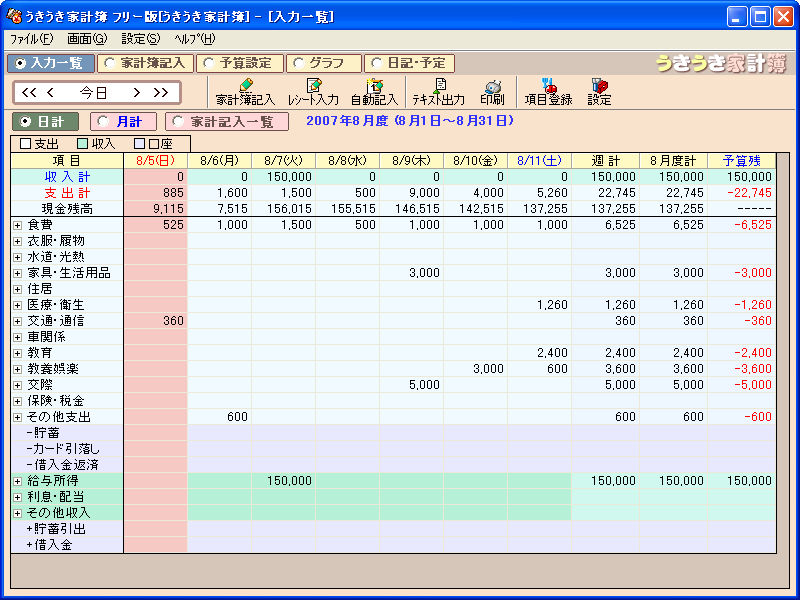
Task: Expand the 利息・配当 income row
Action: pyautogui.click(x=17, y=497)
